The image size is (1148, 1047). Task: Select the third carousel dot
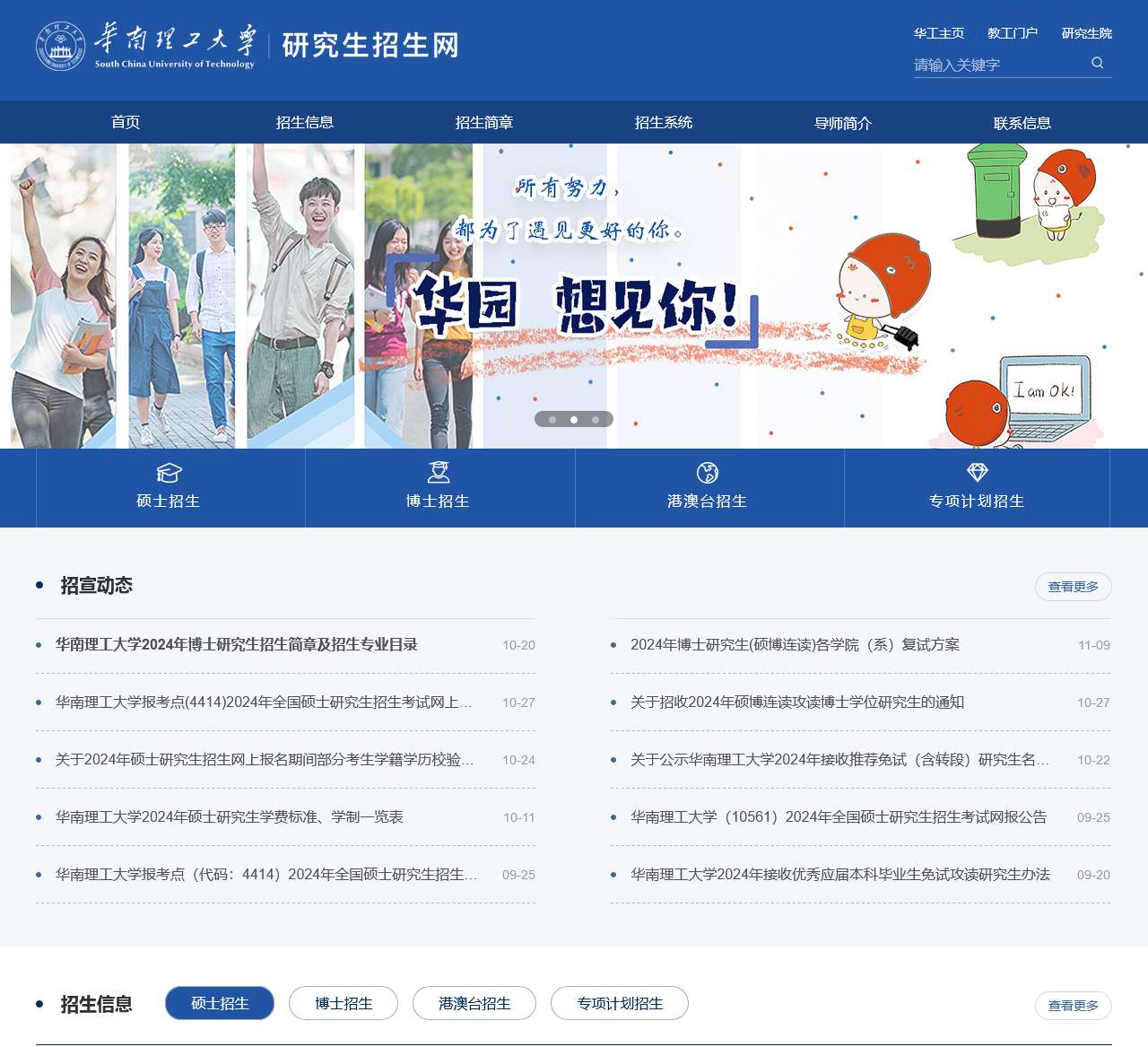[x=596, y=419]
